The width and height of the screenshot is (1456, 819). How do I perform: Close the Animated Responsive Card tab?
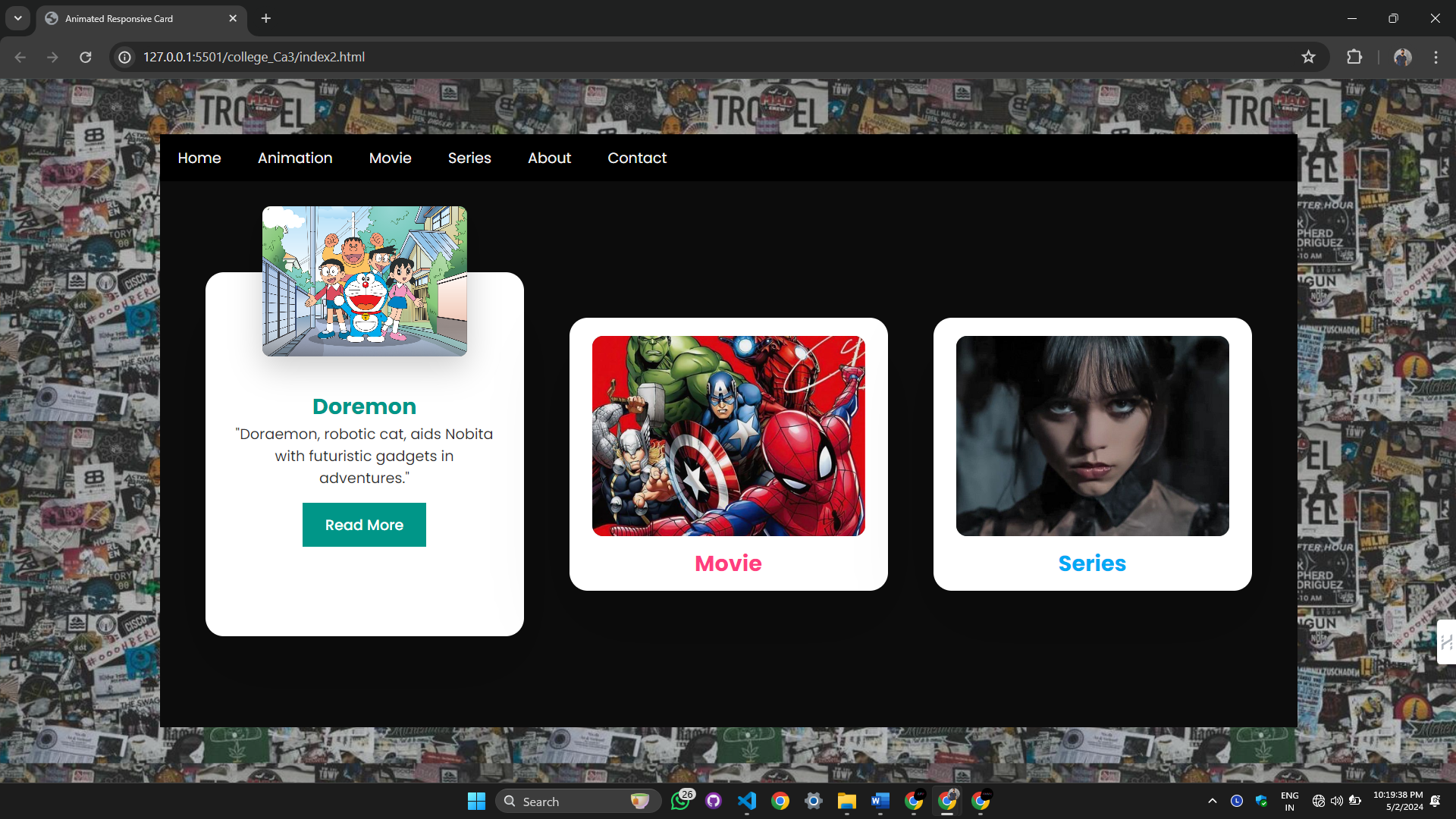(x=233, y=18)
